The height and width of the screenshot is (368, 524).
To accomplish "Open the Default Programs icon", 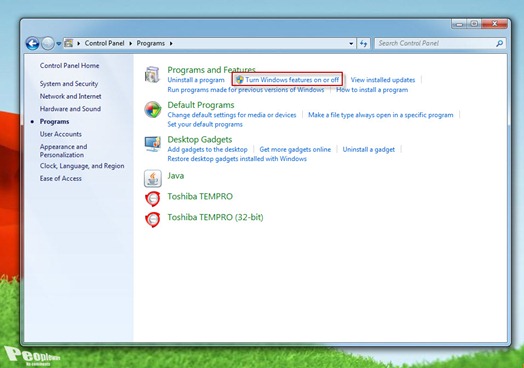I will [x=153, y=110].
